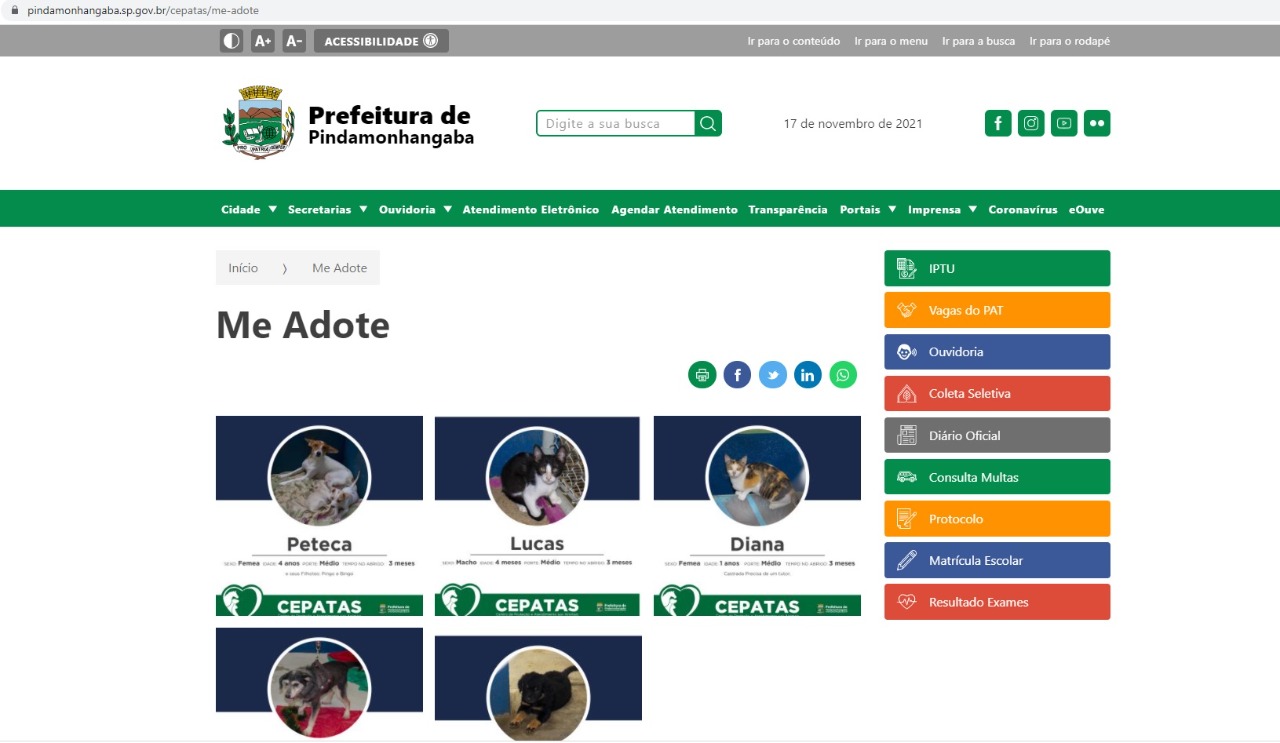The width and height of the screenshot is (1280, 743).
Task: Open the IPTU sidebar button
Action: point(997,269)
